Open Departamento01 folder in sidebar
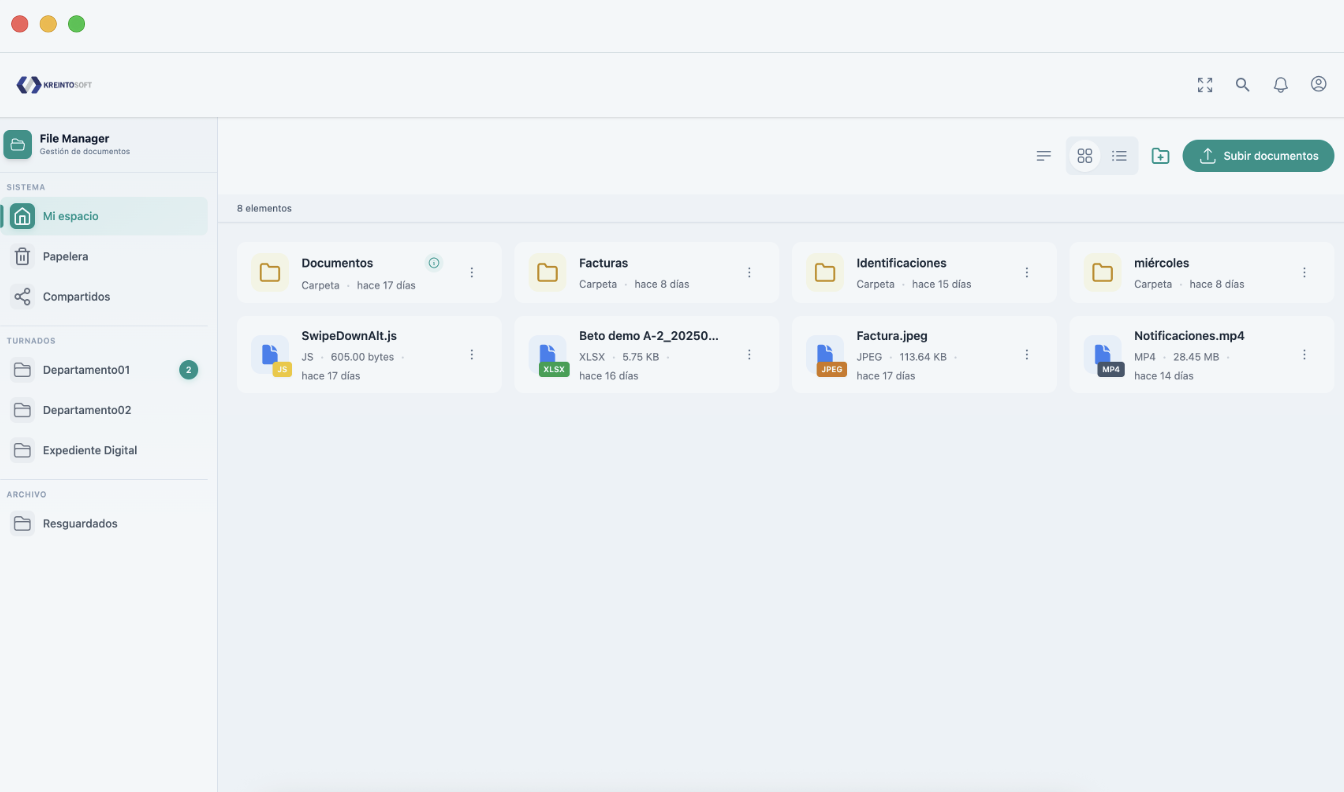The image size is (1344, 792). [x=86, y=370]
